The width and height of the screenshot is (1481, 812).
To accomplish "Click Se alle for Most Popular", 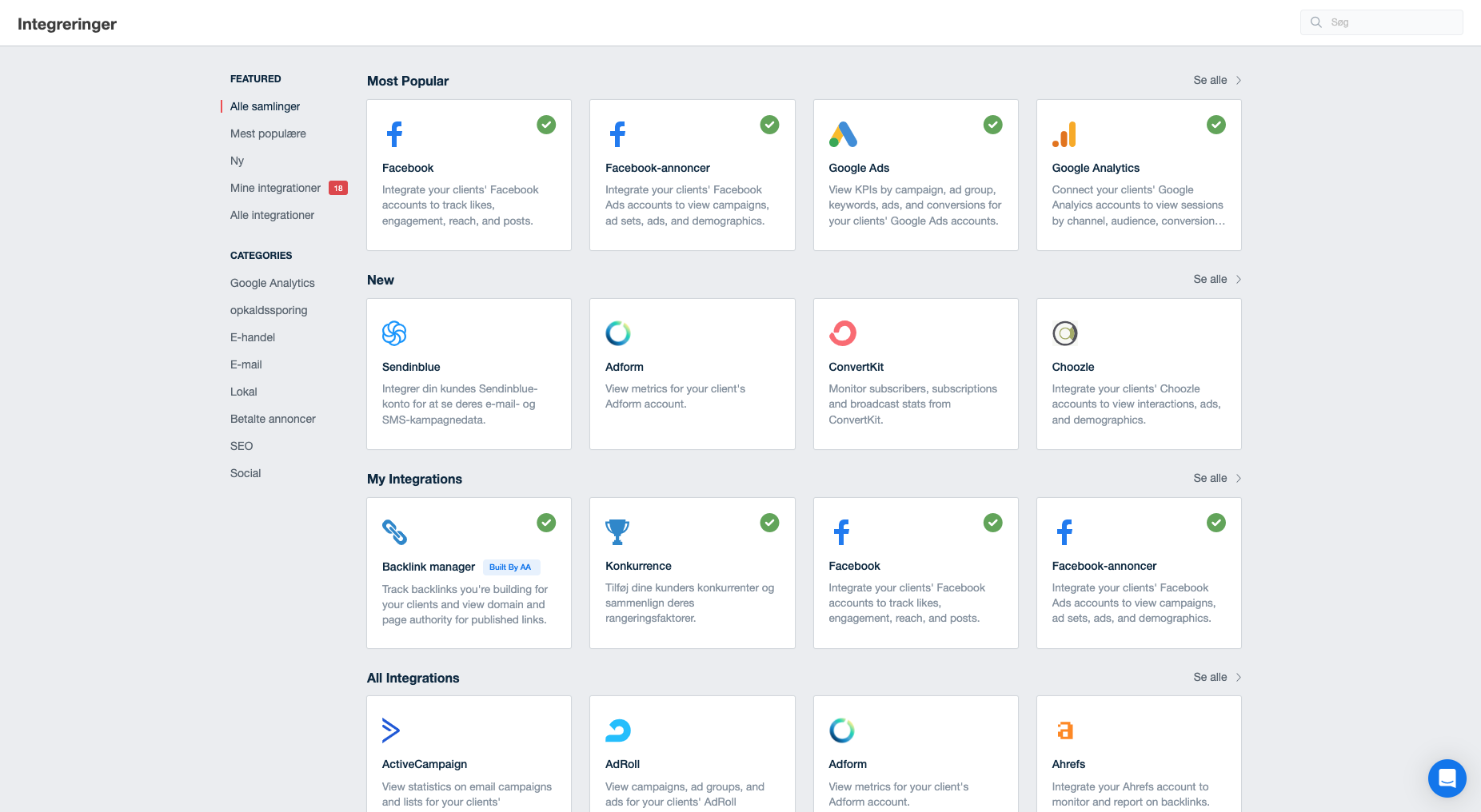I will click(x=1210, y=80).
